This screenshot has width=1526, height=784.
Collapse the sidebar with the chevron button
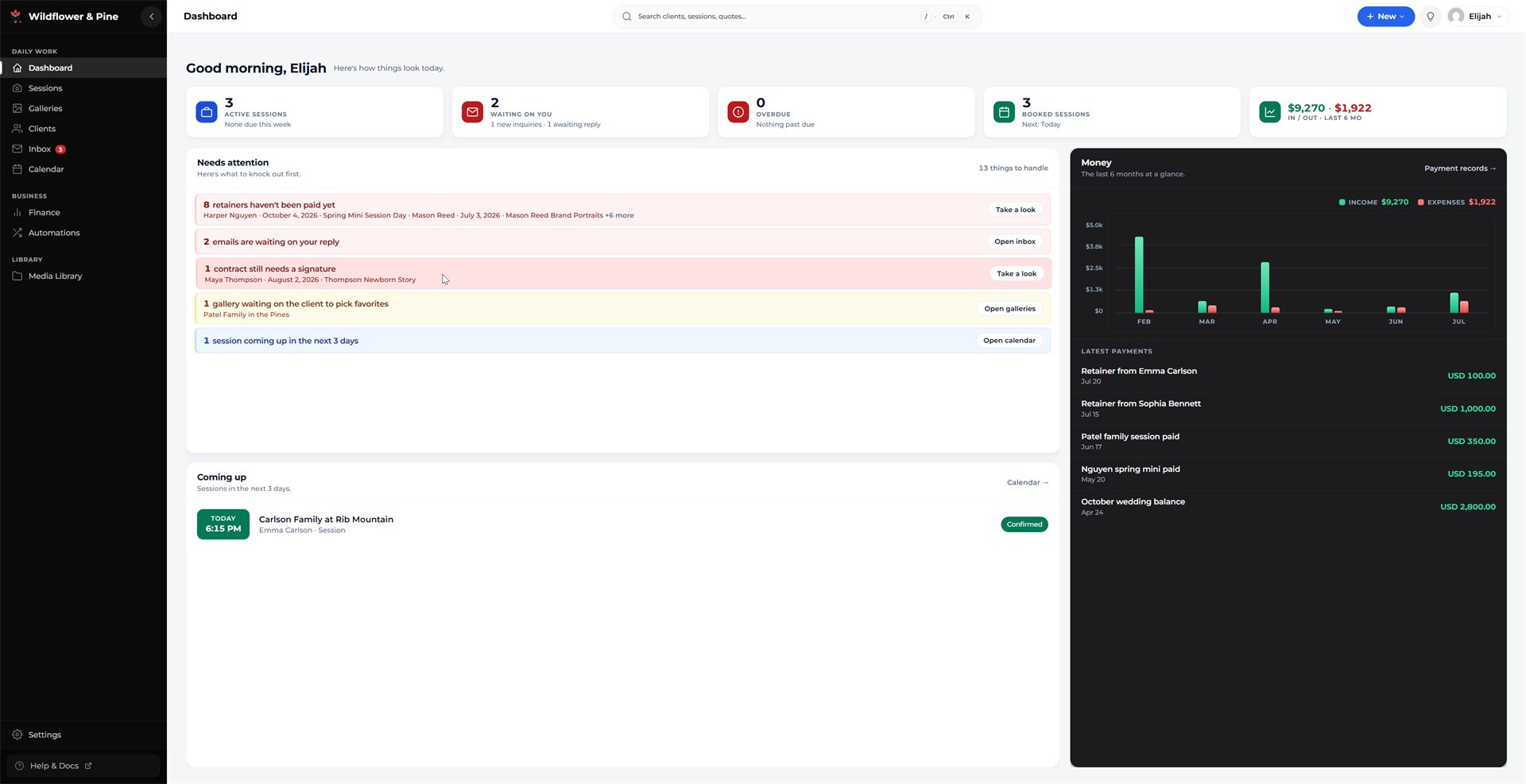(151, 16)
